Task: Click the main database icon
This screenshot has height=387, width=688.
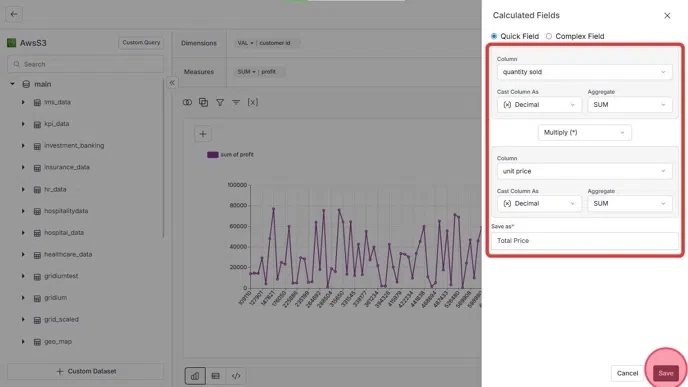Action: click(x=26, y=84)
